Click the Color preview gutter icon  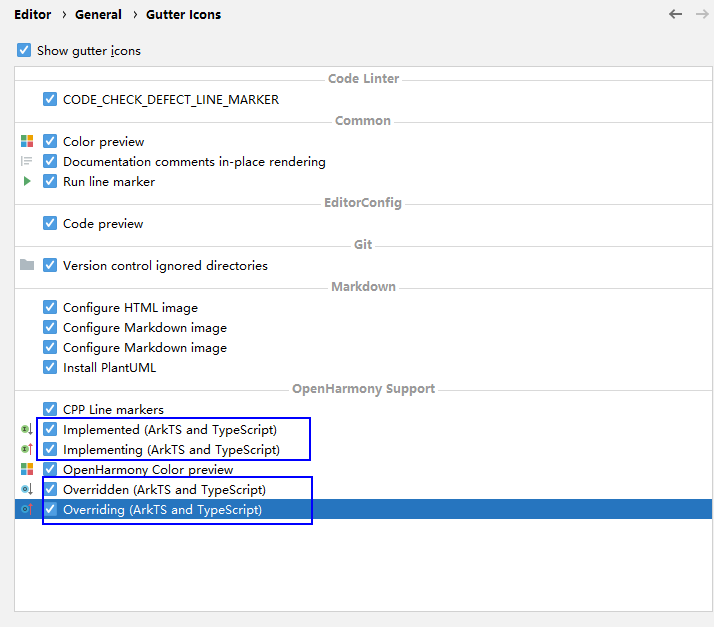point(27,141)
